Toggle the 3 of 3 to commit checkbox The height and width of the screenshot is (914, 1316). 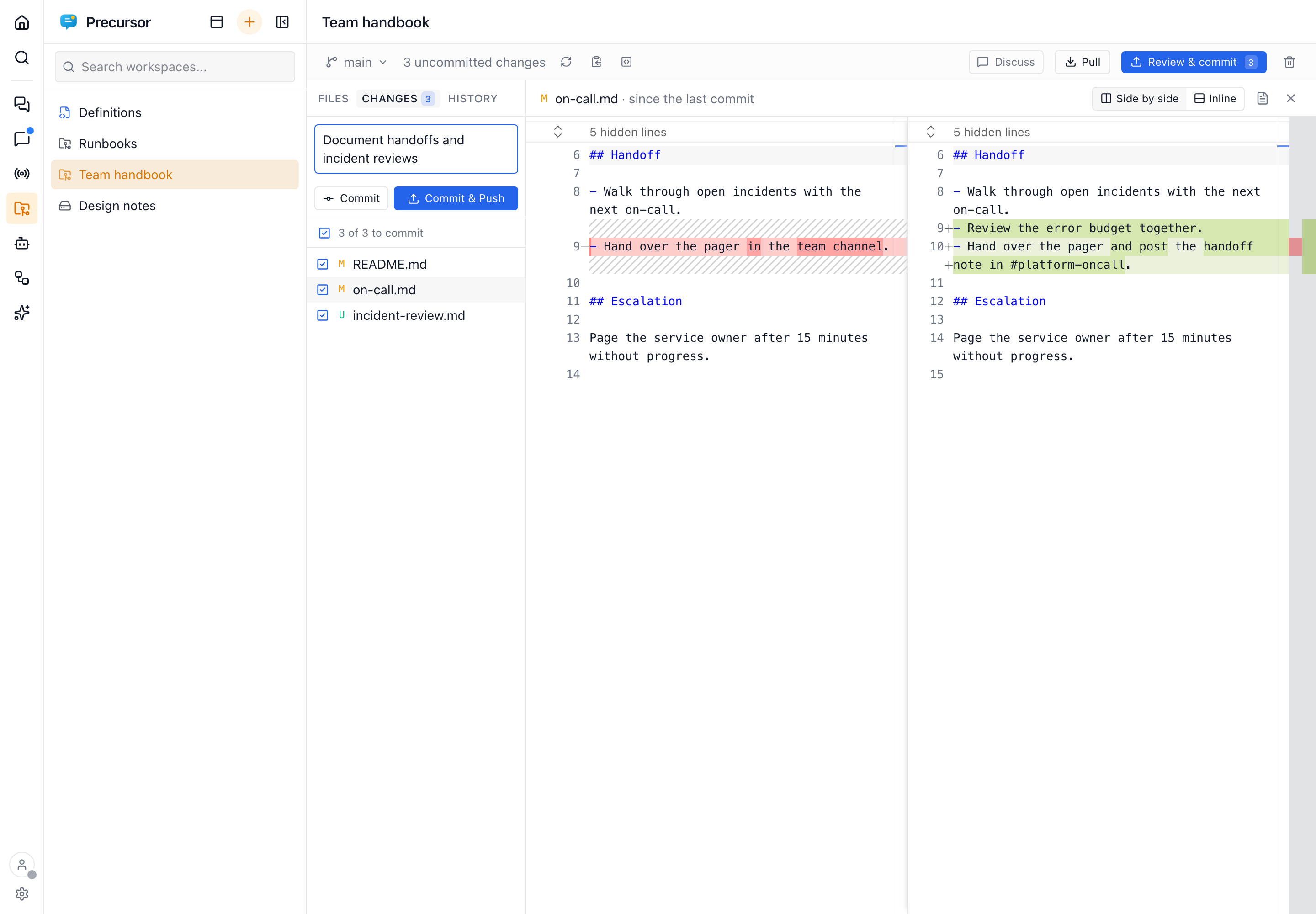(x=325, y=233)
